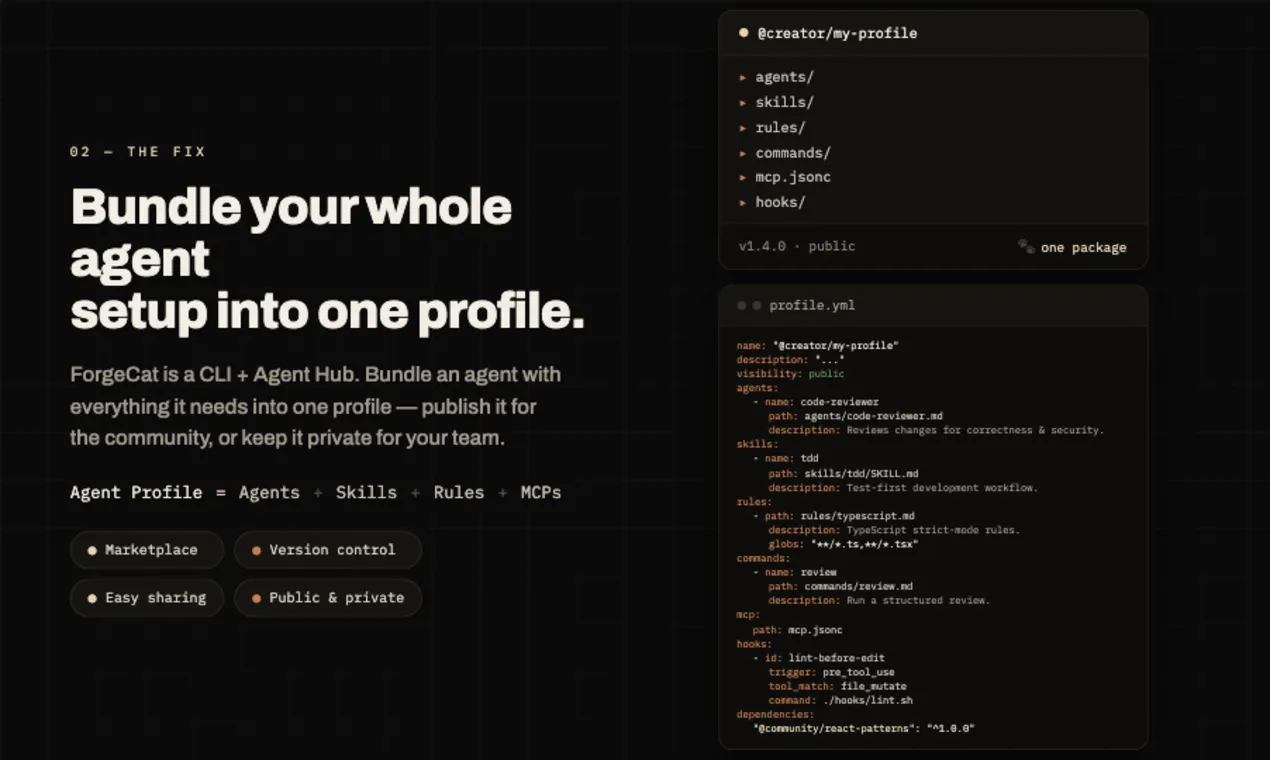Click the "@community/react-patterns" dependency line
Image resolution: width=1270 pixels, height=760 pixels.
(863, 729)
